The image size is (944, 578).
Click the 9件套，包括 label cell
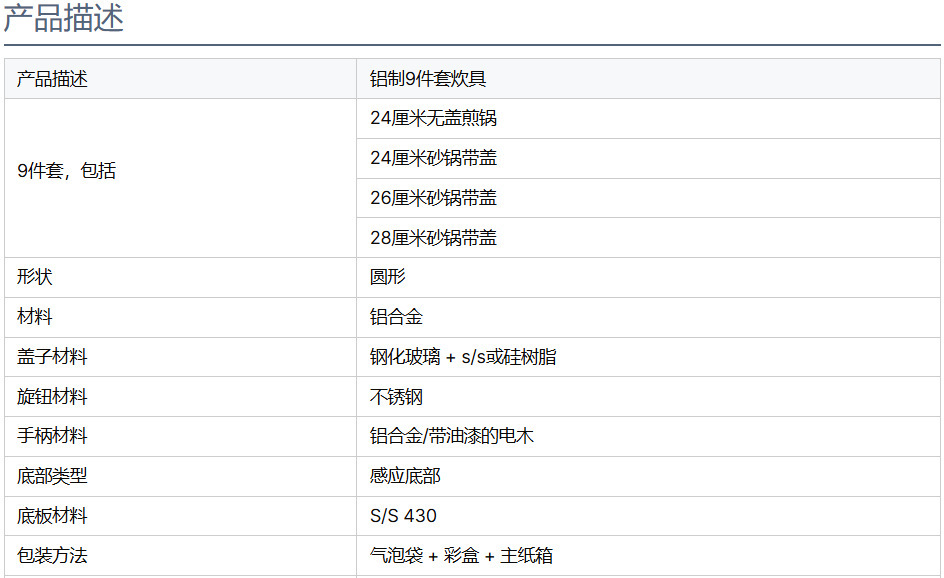pyautogui.click(x=181, y=178)
